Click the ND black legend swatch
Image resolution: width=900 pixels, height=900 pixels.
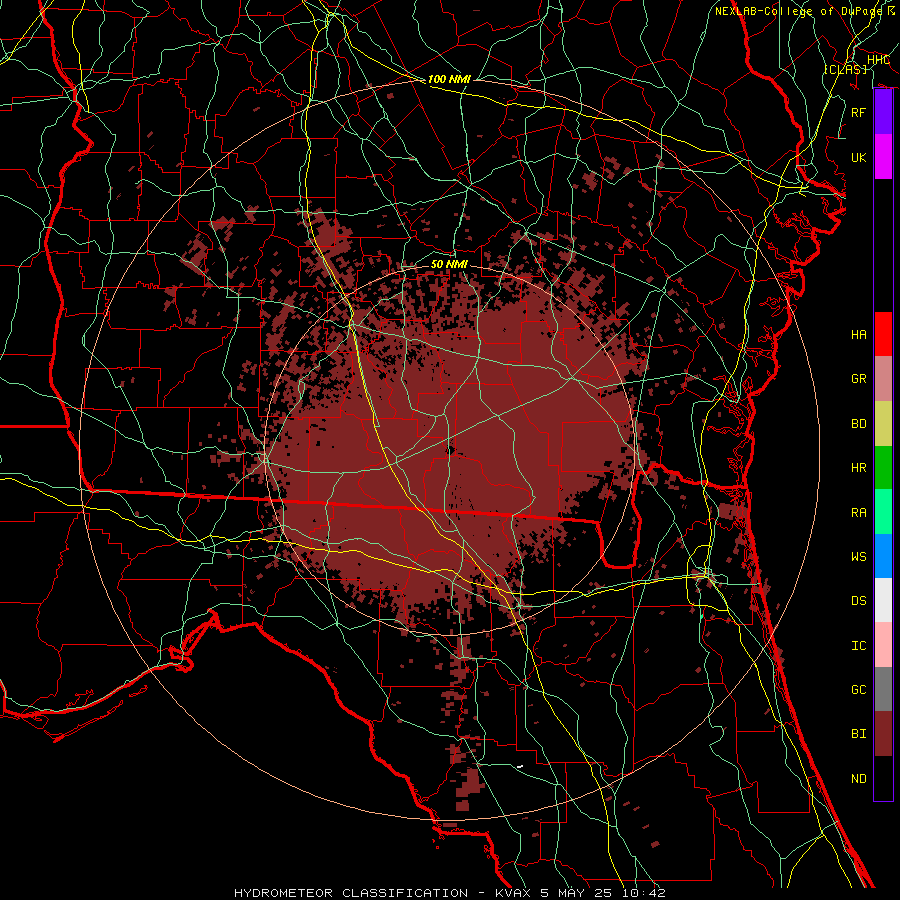click(x=883, y=778)
